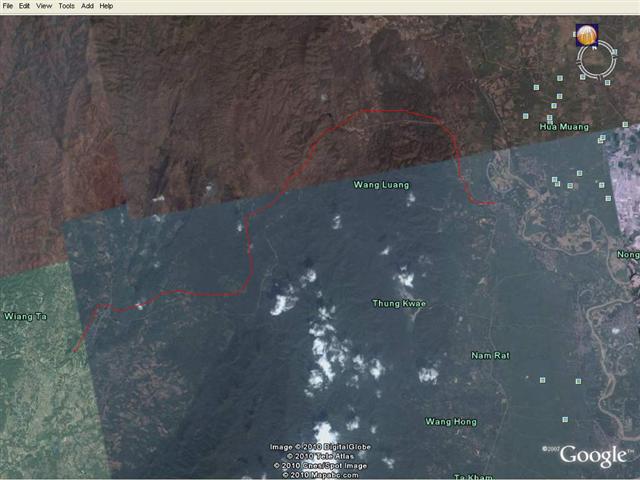This screenshot has width=640, height=480.
Task: Open the Help menu
Action: (106, 6)
